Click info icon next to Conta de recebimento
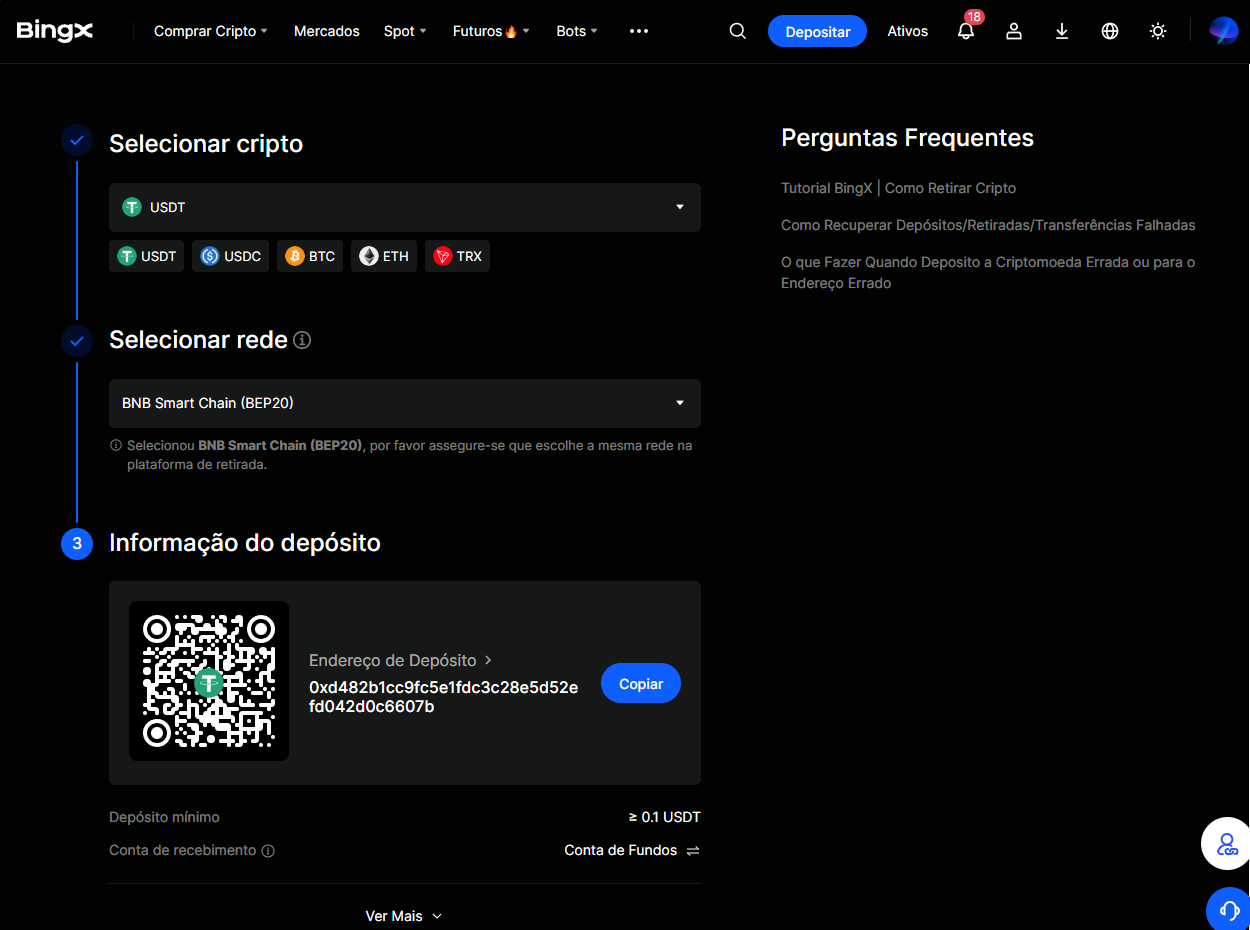This screenshot has height=930, width=1250. point(268,851)
